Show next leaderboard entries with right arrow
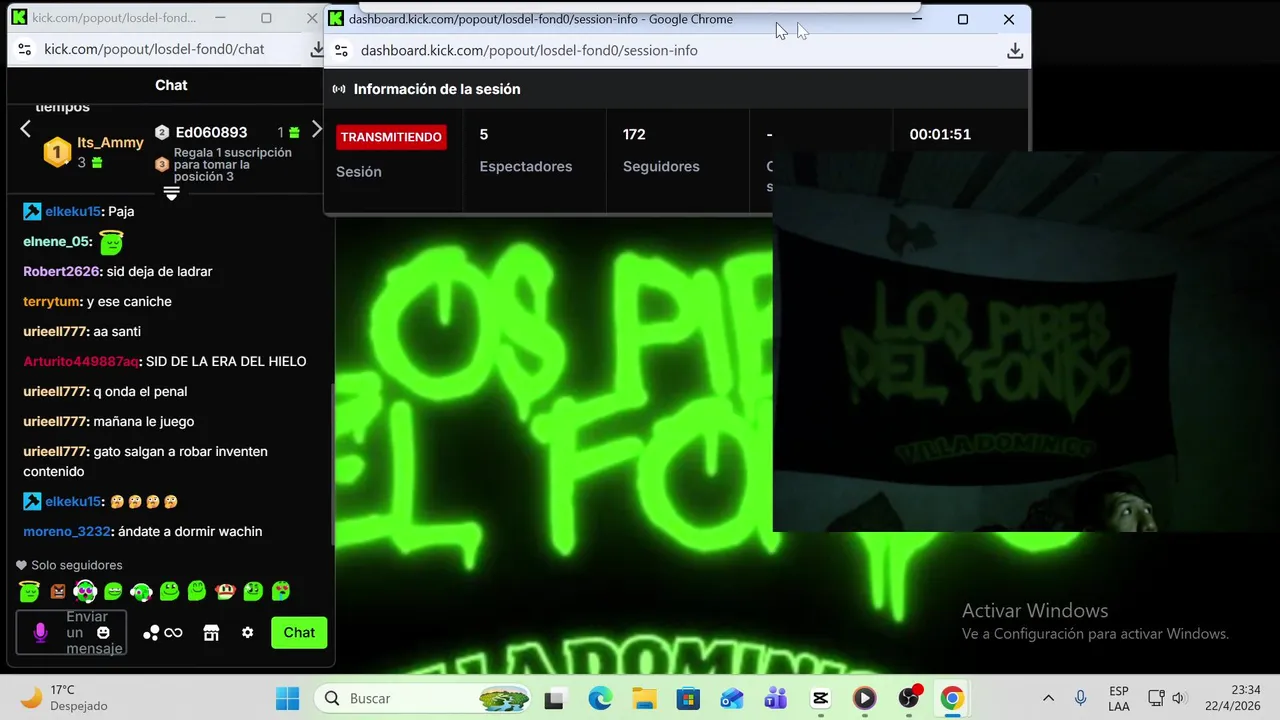Image resolution: width=1280 pixels, height=720 pixels. pyautogui.click(x=317, y=129)
